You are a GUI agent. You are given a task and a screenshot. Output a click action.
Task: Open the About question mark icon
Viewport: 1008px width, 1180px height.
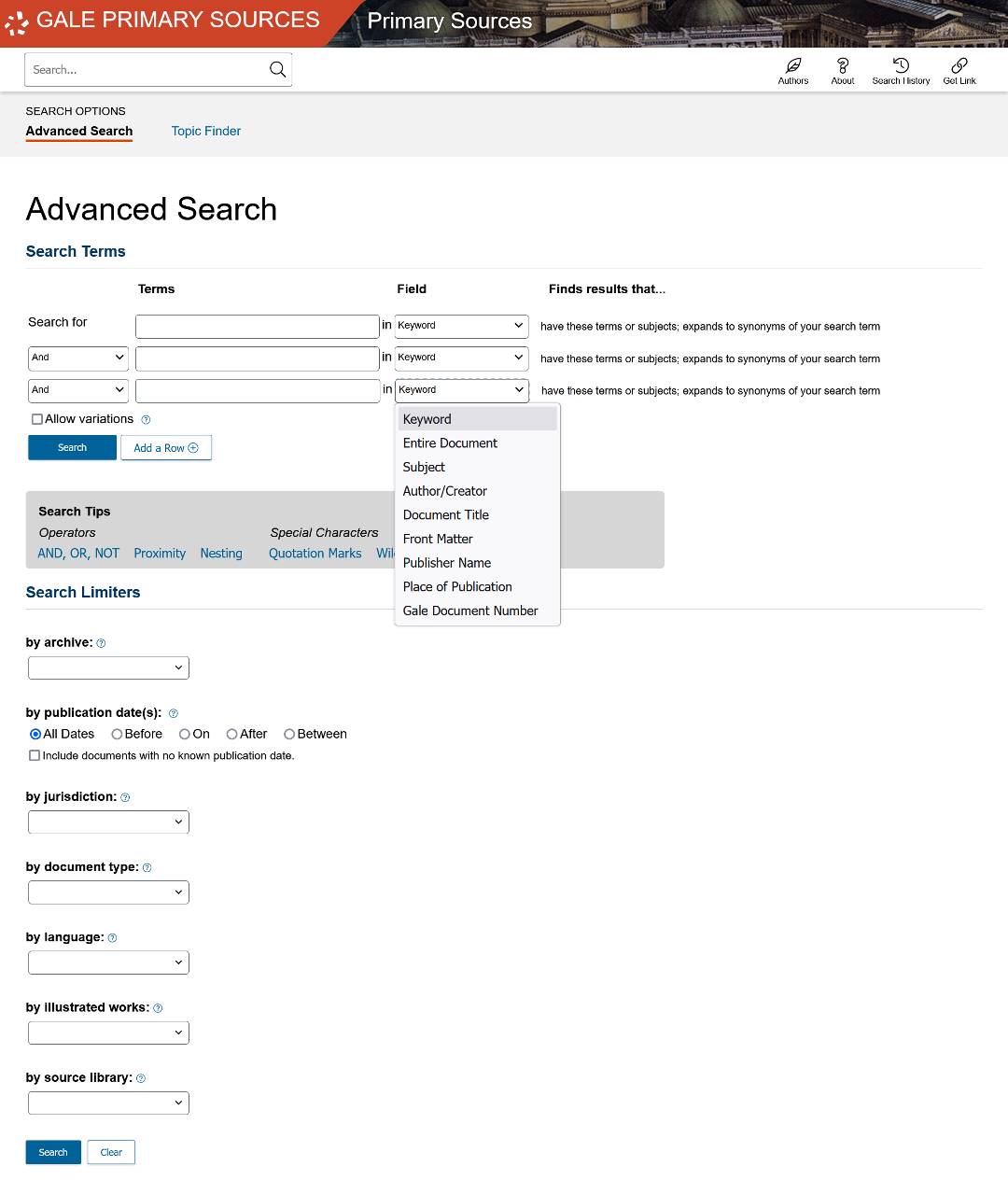tap(843, 65)
